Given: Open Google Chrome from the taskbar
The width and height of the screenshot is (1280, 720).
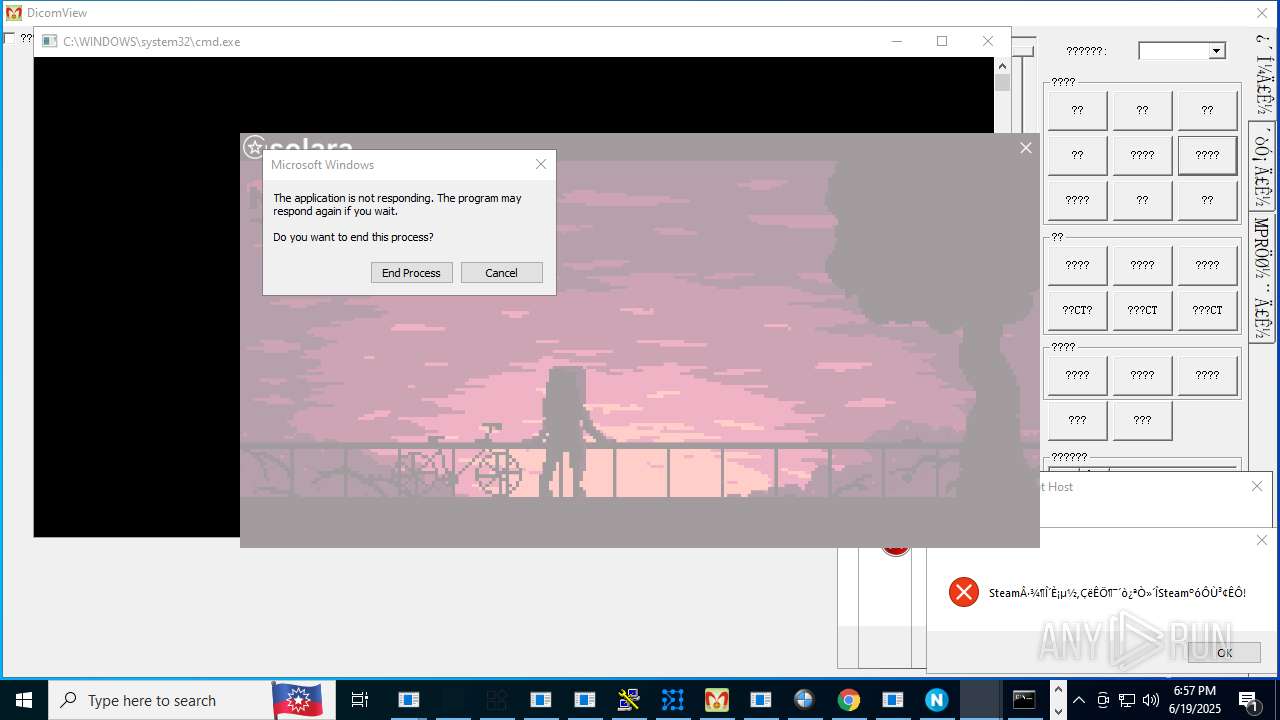Looking at the screenshot, I should tap(849, 700).
